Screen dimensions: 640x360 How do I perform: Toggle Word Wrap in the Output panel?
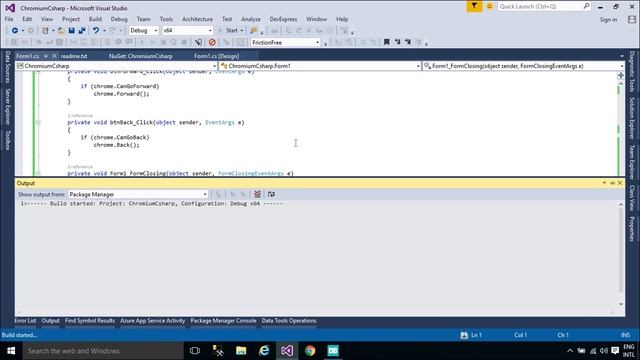(271, 194)
